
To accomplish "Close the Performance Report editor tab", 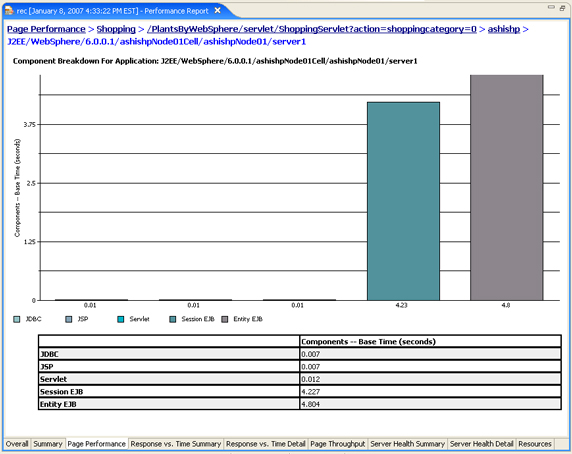I will [x=217, y=11].
